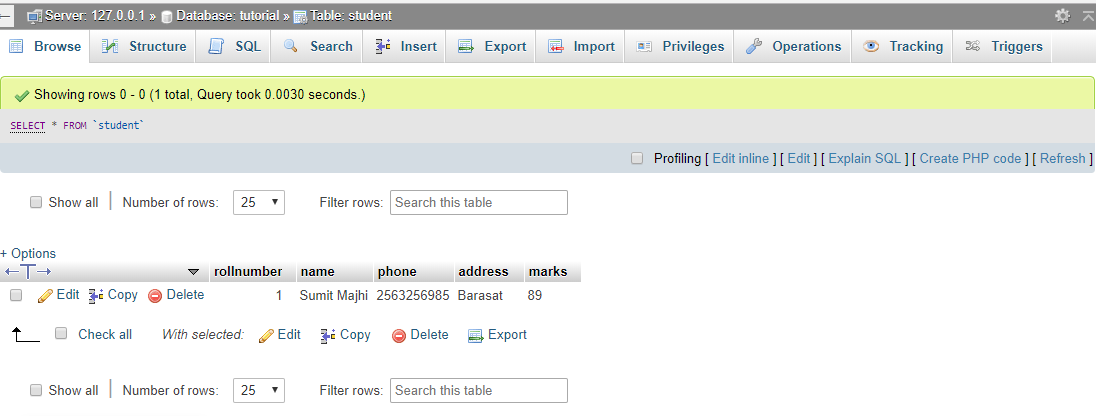Click the Edit link beside Edit inline
This screenshot has height=416, width=1096.
[x=798, y=158]
